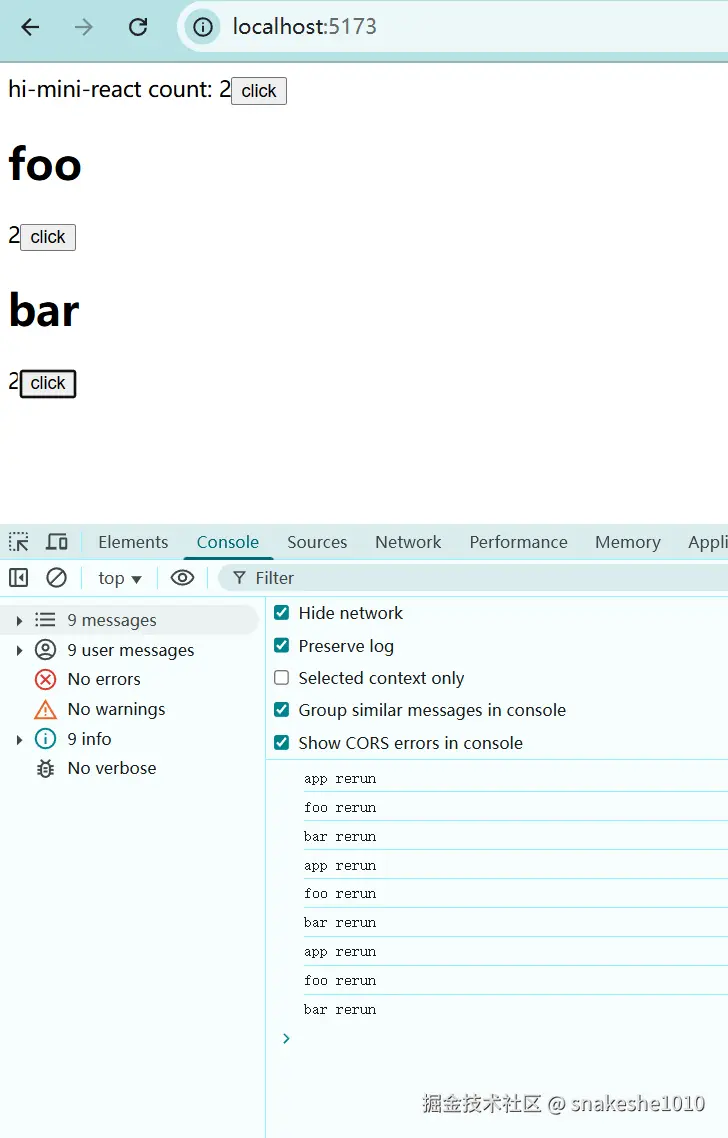Select the user messages person icon
728x1138 pixels.
45,650
